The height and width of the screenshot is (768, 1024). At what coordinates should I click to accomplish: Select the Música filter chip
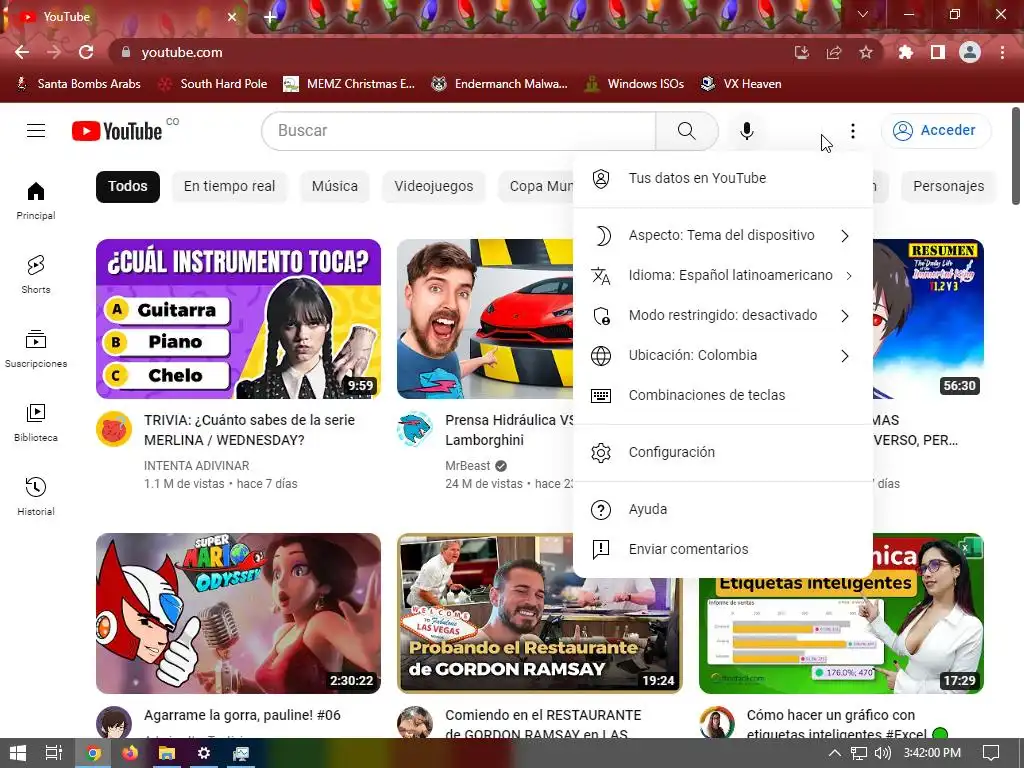pyautogui.click(x=334, y=187)
